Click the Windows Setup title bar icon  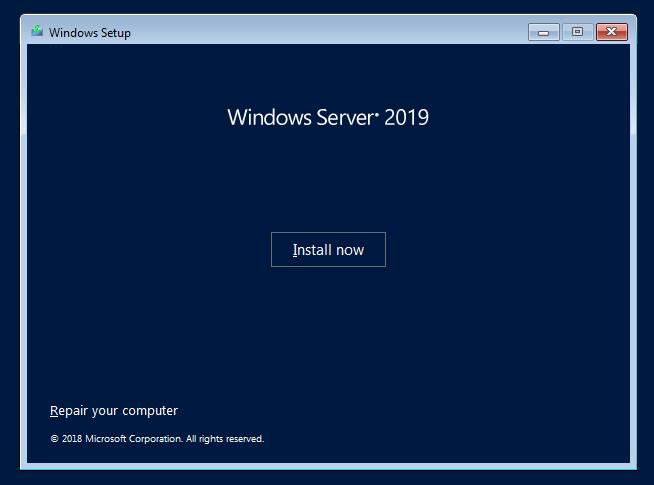(37, 31)
